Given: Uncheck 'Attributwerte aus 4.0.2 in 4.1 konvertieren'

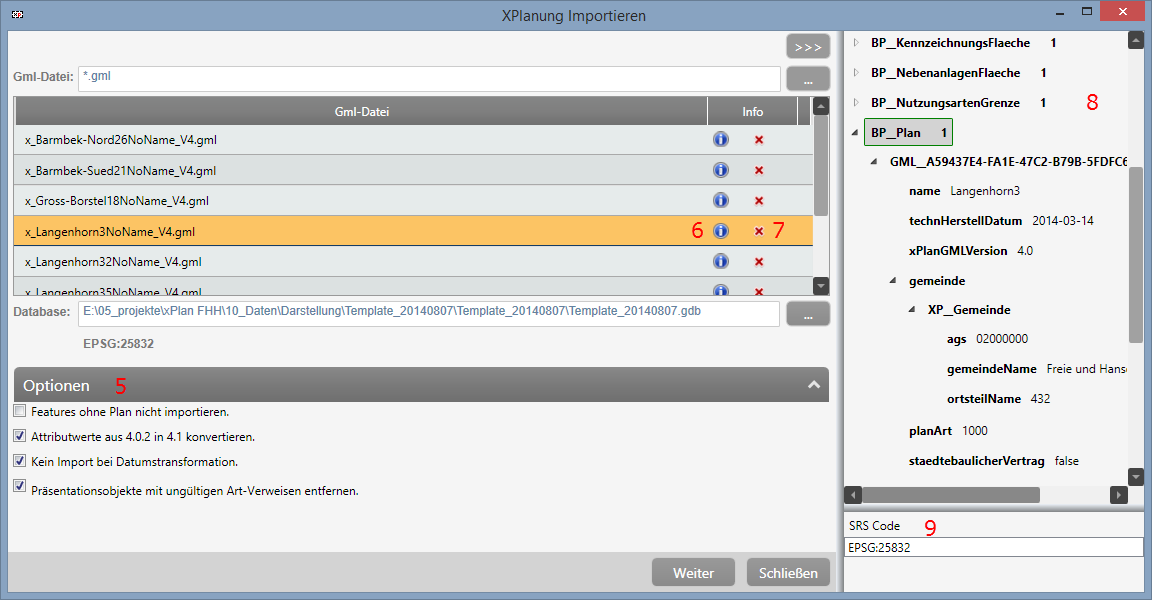Looking at the screenshot, I should point(20,436).
